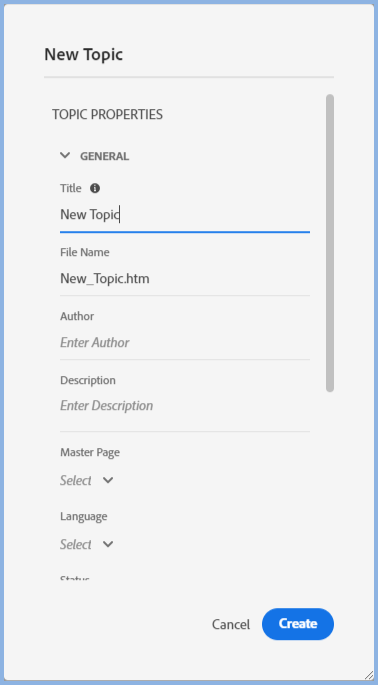Click the Create button
Screen dimensions: 378x685
[298, 624]
